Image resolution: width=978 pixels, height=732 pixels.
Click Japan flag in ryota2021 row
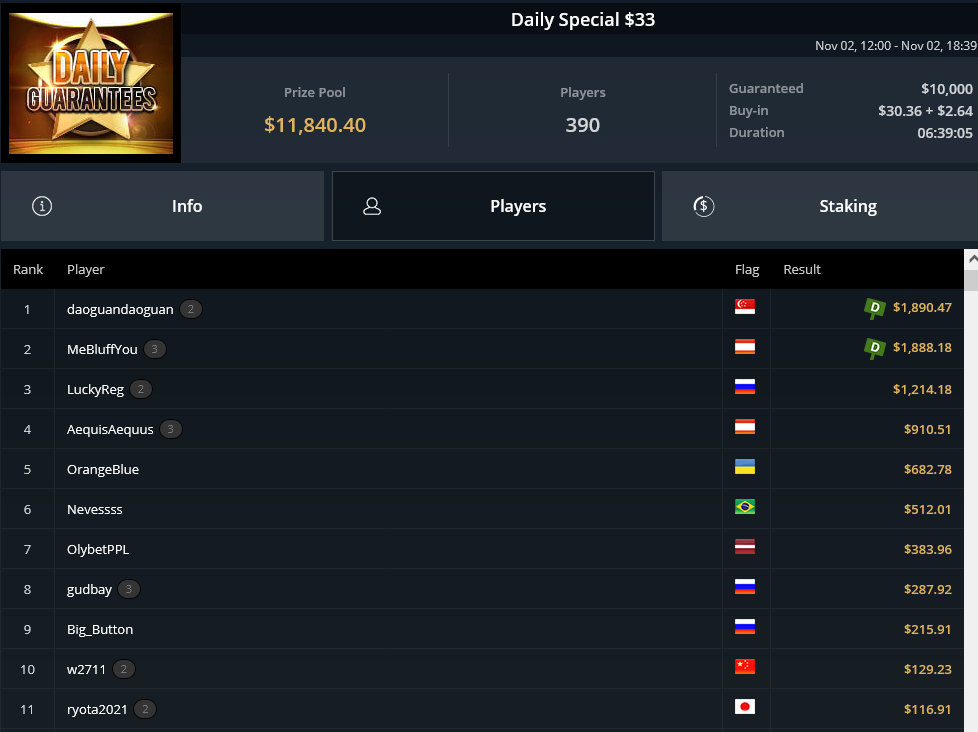745,706
